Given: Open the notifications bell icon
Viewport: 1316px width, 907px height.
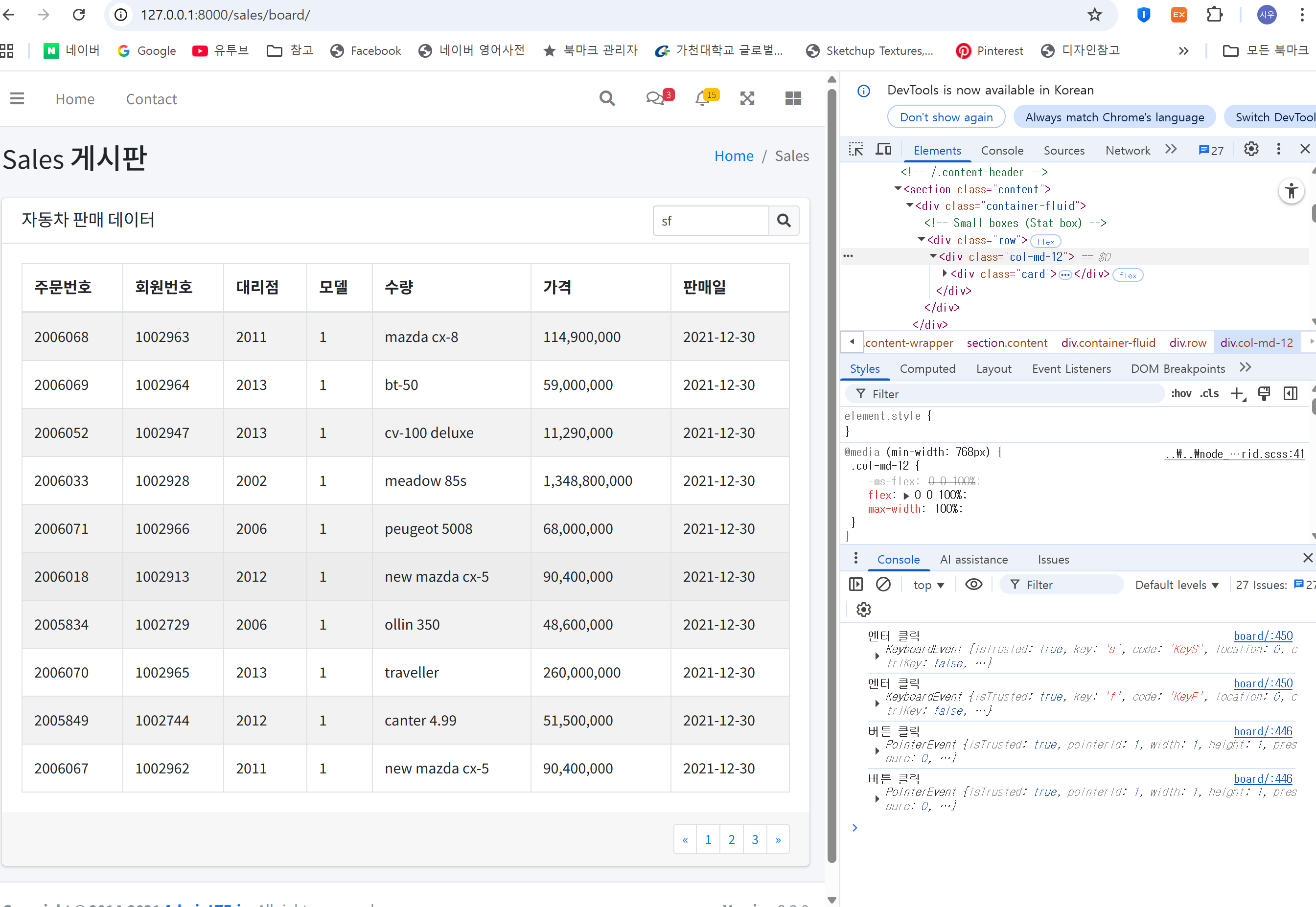Looking at the screenshot, I should 703,99.
